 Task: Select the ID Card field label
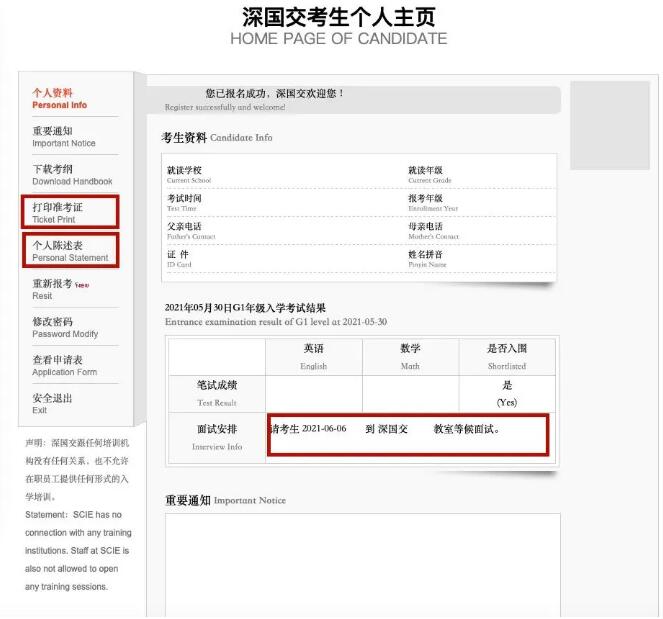pyautogui.click(x=179, y=259)
